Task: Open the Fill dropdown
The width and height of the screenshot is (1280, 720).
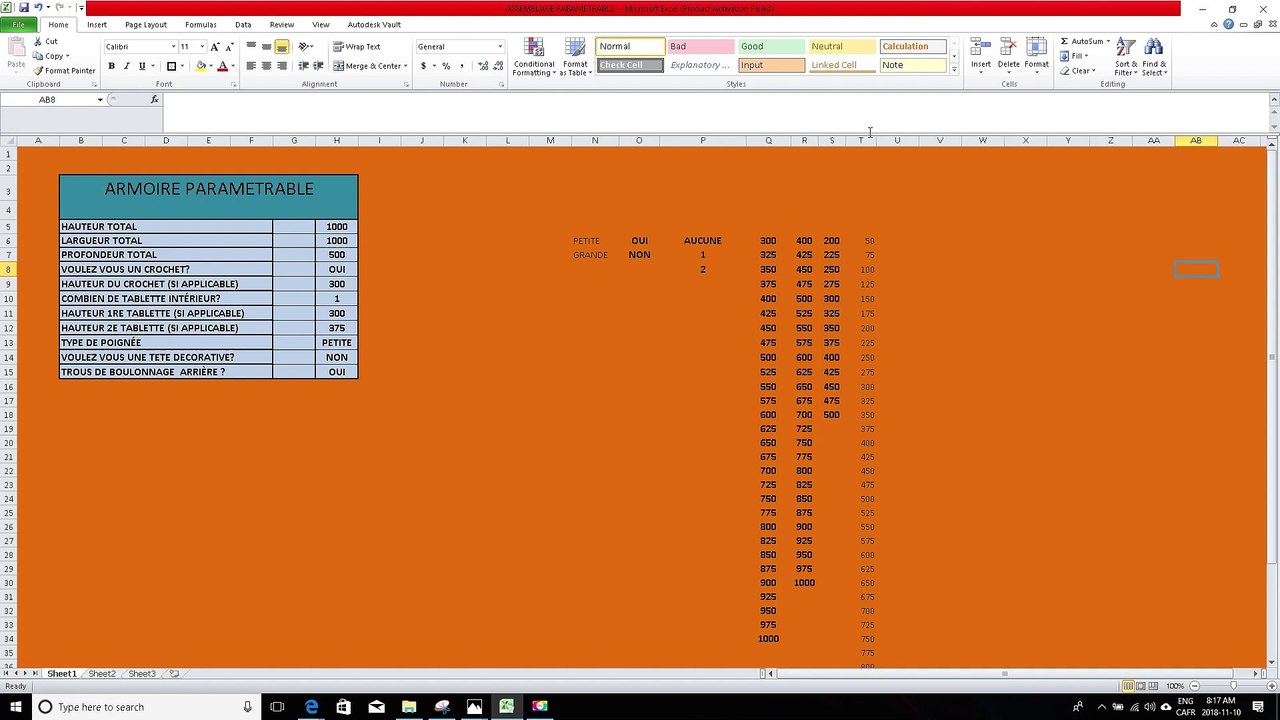Action: click(1074, 56)
